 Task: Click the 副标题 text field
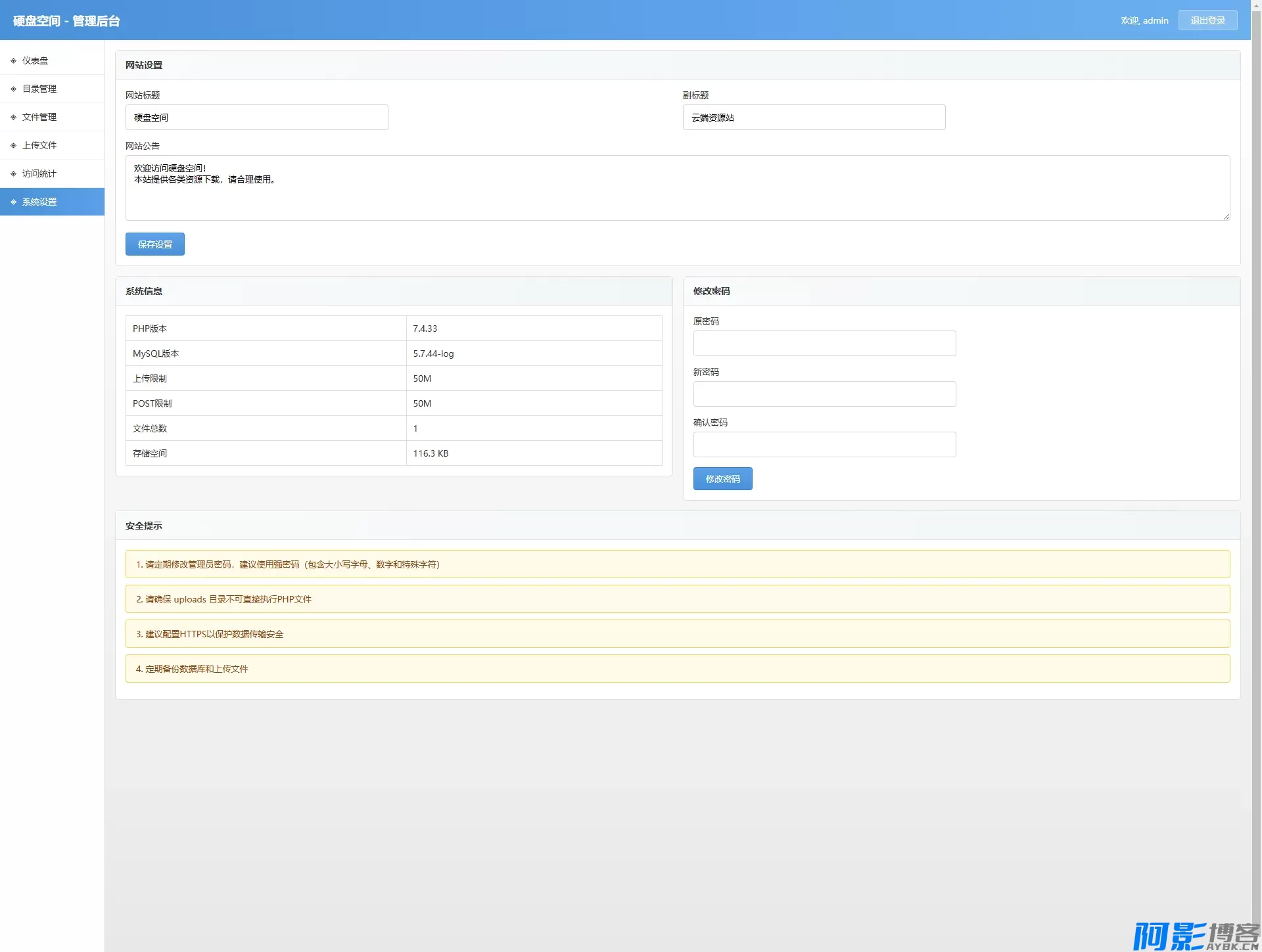(814, 118)
